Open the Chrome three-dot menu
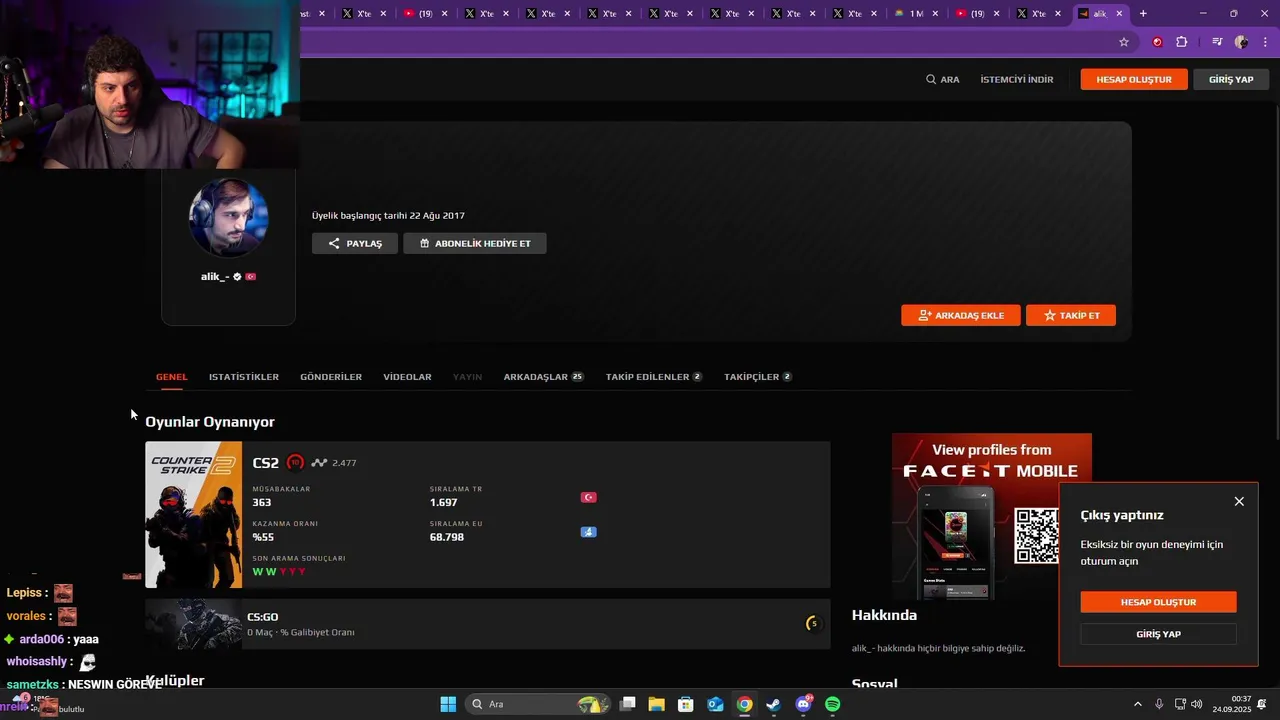Screen dimensions: 1280x720 pyautogui.click(x=1267, y=42)
